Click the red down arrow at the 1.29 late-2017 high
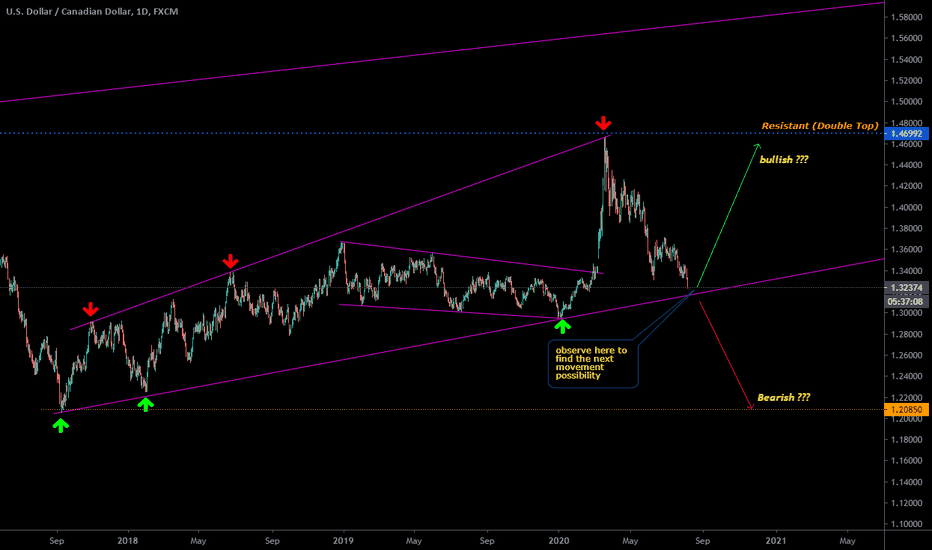The image size is (932, 550). coord(90,309)
